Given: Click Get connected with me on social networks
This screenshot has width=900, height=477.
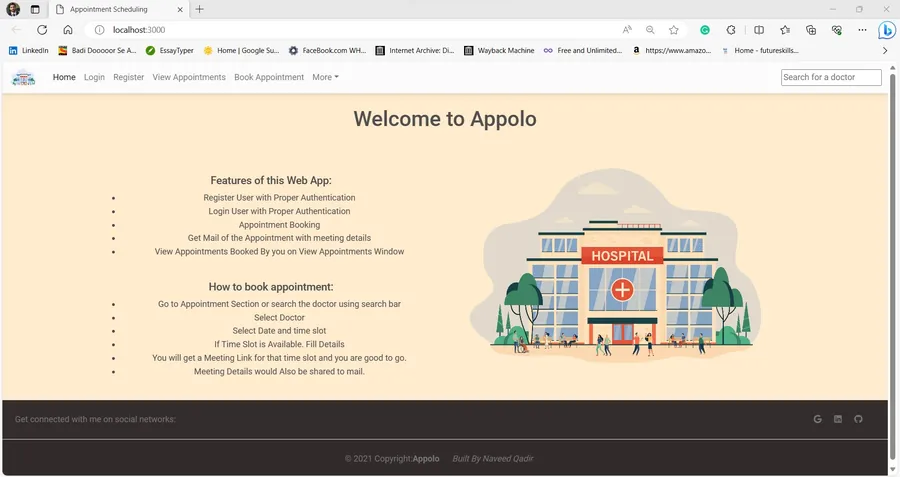Looking at the screenshot, I should coord(95,419).
